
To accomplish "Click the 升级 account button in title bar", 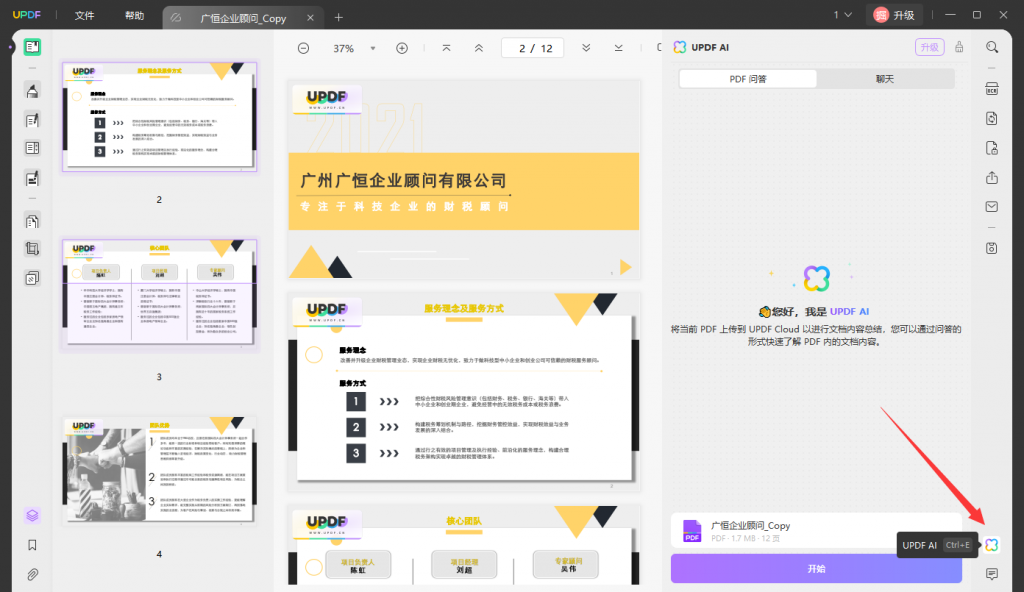I will point(893,14).
